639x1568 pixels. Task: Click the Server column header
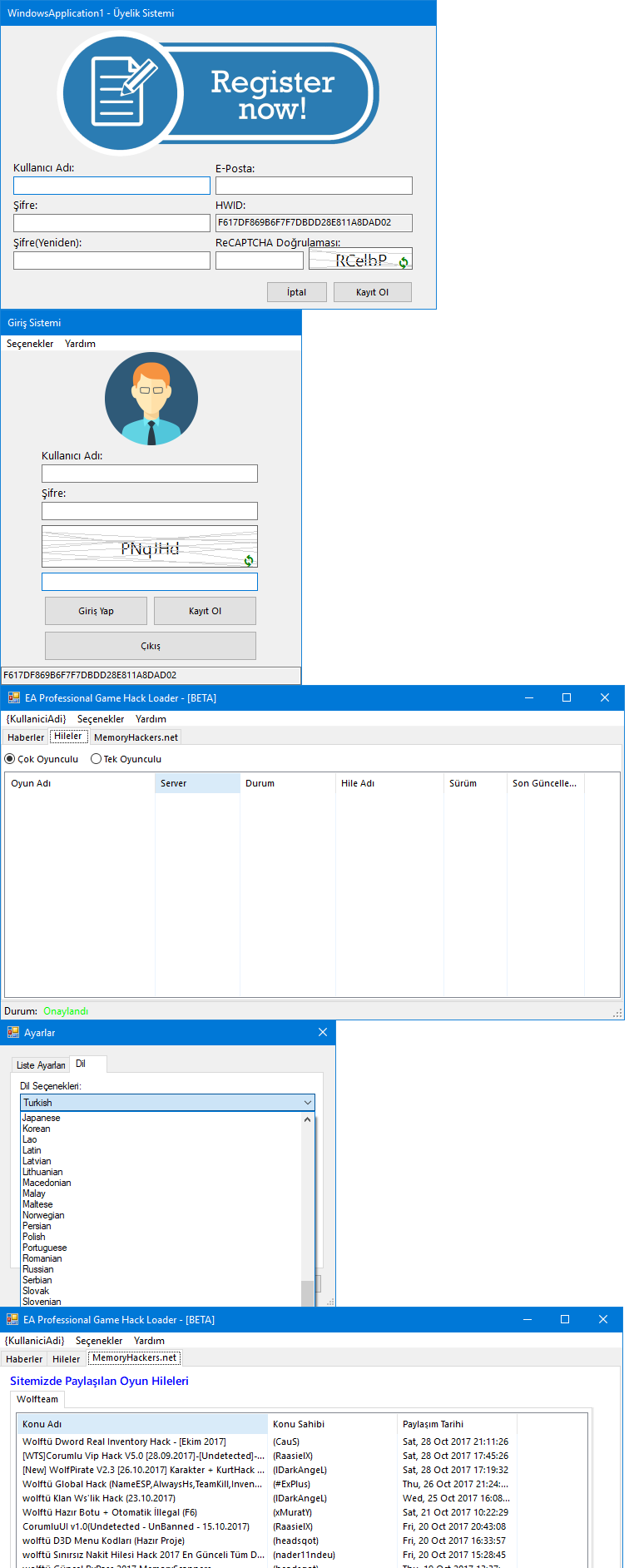197,783
